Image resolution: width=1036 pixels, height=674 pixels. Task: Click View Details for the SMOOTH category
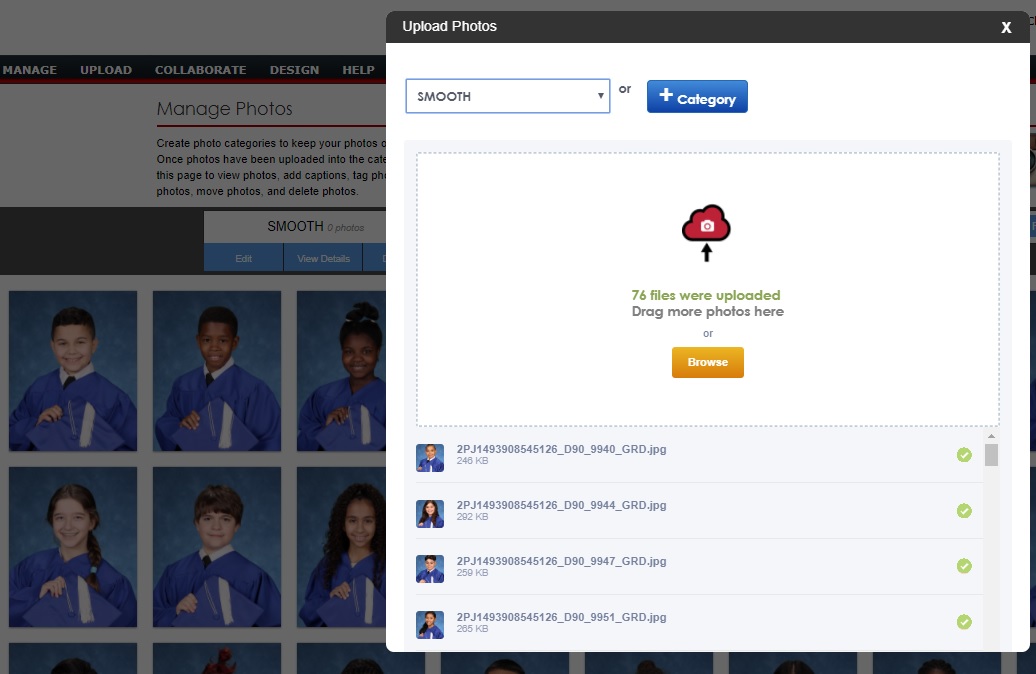323,258
